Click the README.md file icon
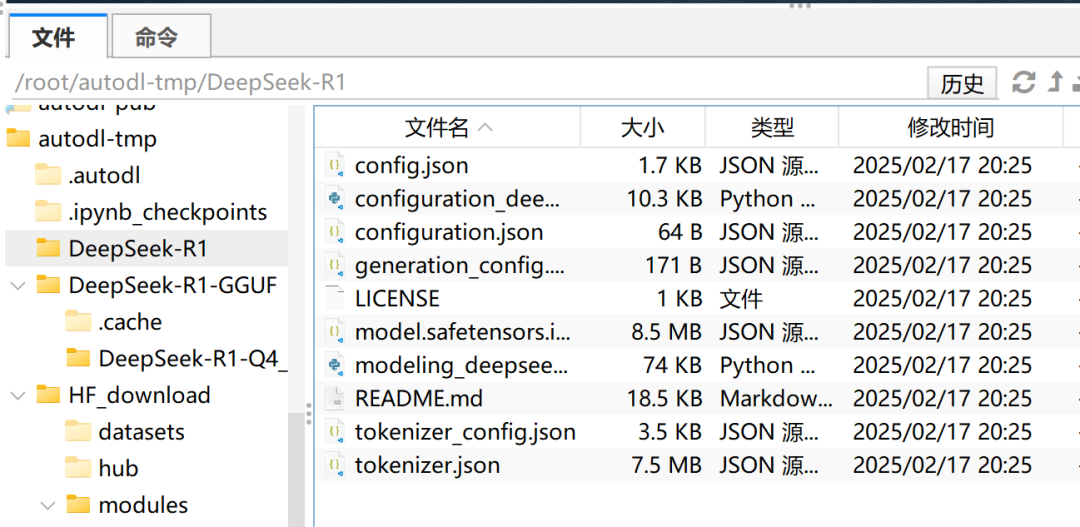Viewport: 1080px width, 527px height. [x=335, y=398]
